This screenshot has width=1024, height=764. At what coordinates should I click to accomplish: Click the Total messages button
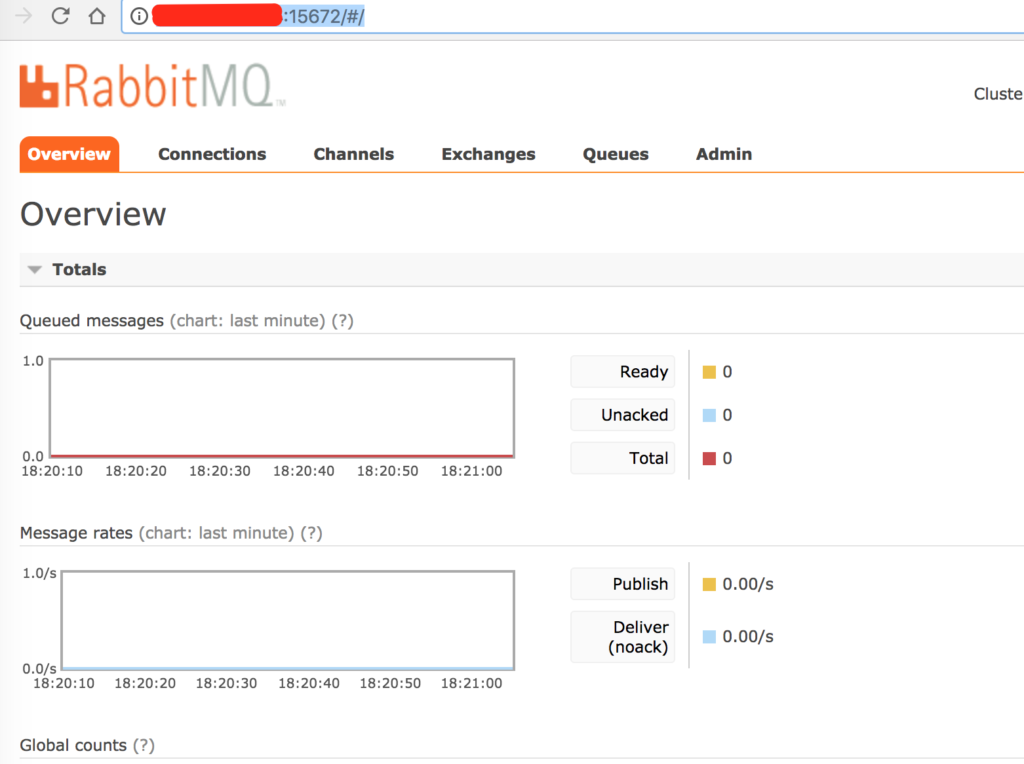pos(622,457)
